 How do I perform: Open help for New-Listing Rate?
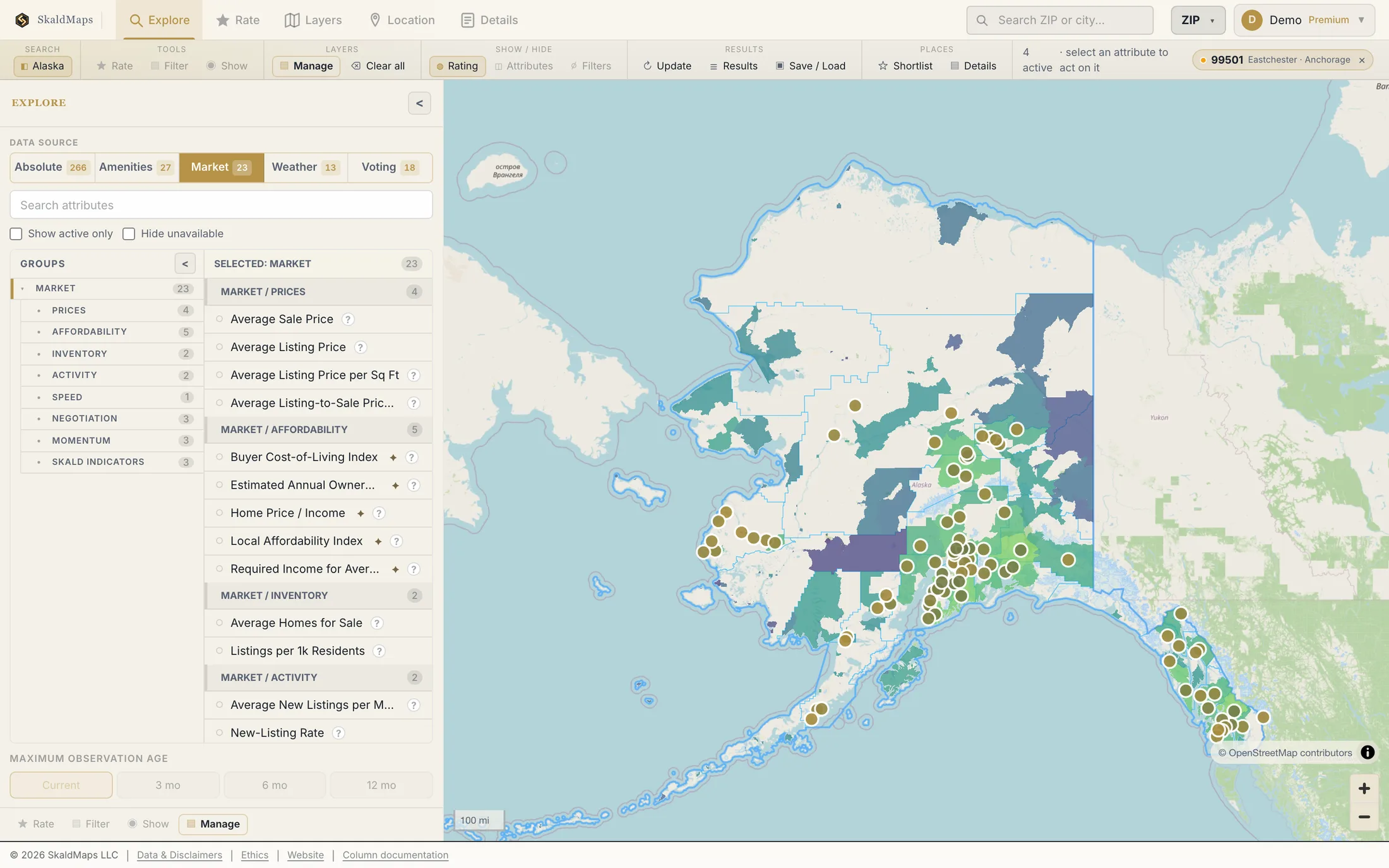[338, 733]
